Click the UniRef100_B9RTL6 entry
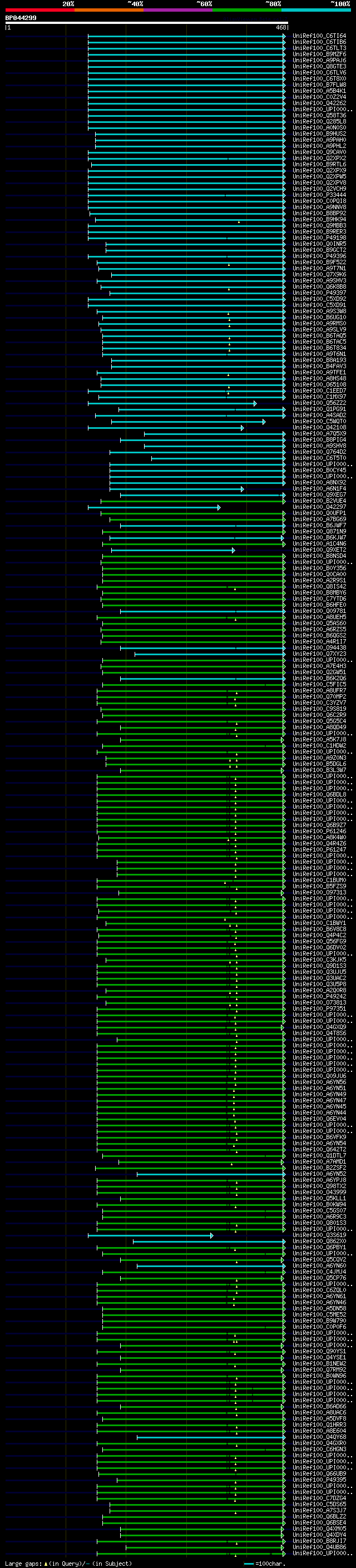The image size is (356, 1568). (319, 164)
